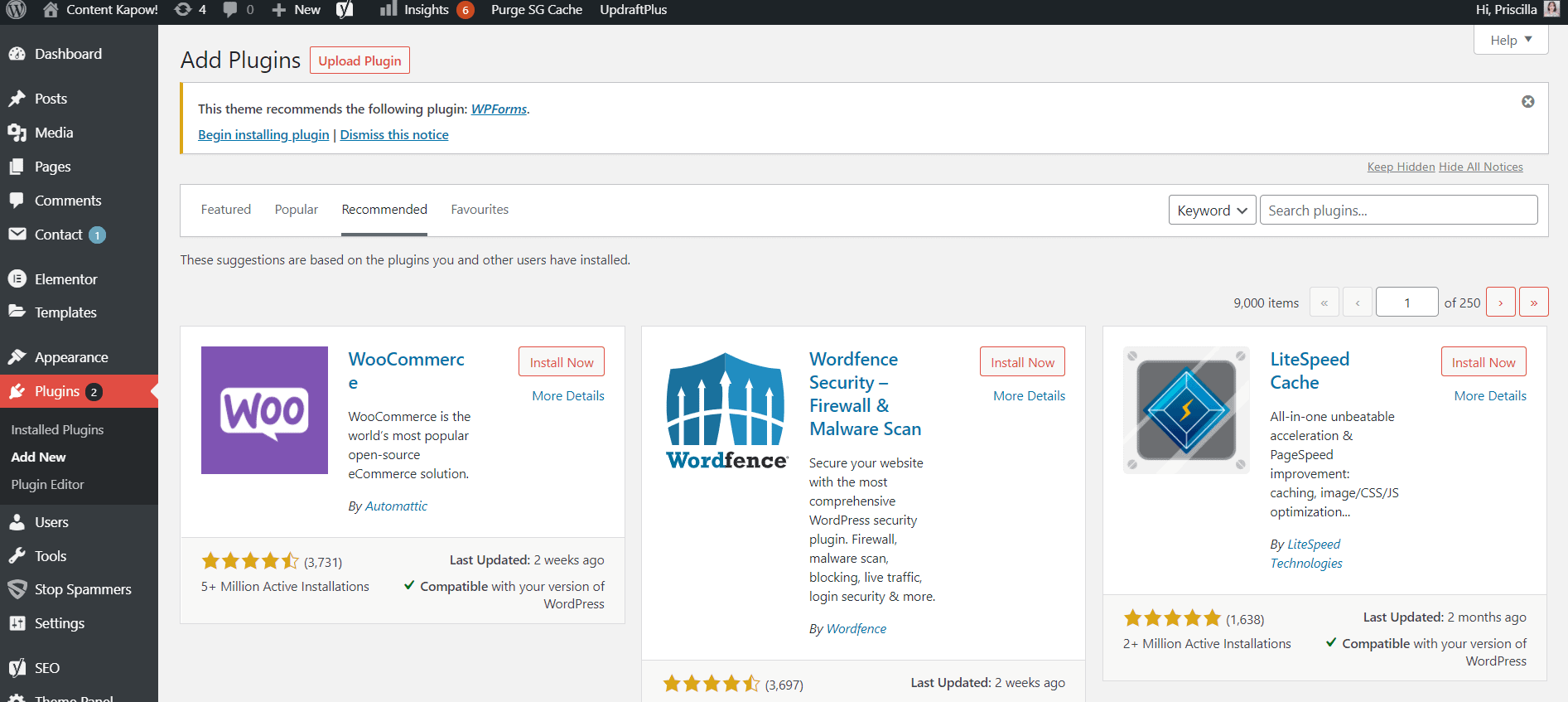Viewport: 1568px width, 702px height.
Task: Open Users icon in sidebar
Action: coord(17,522)
